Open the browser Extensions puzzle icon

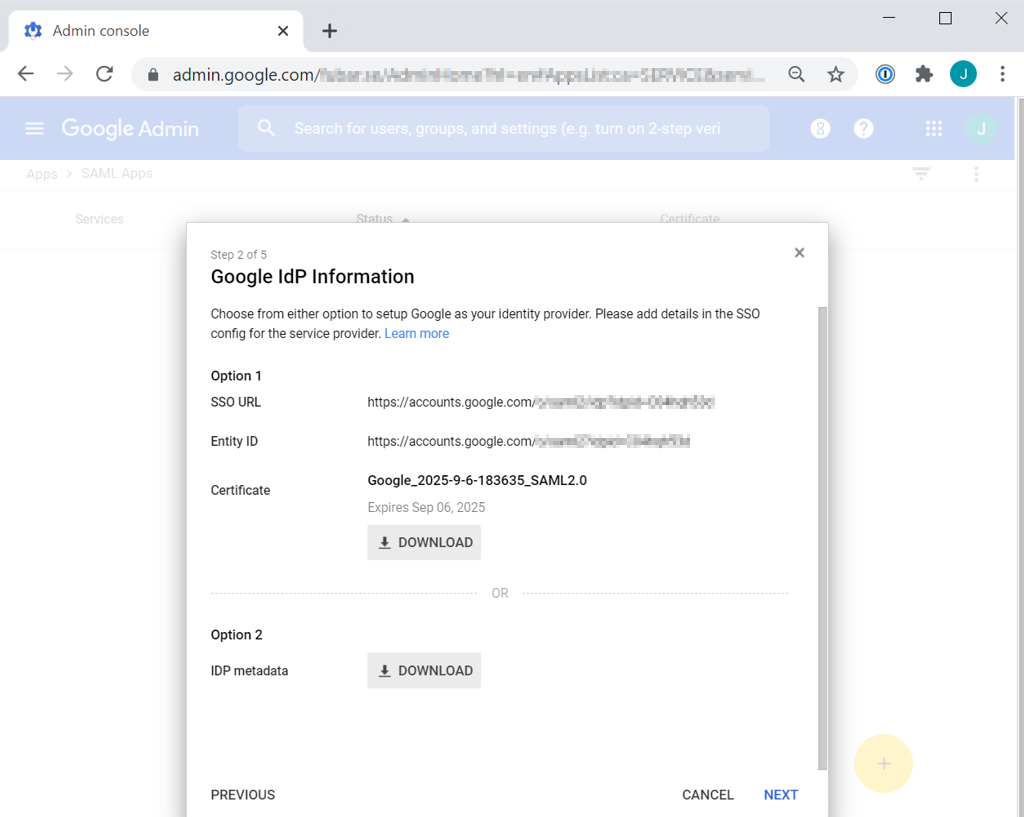(x=924, y=74)
